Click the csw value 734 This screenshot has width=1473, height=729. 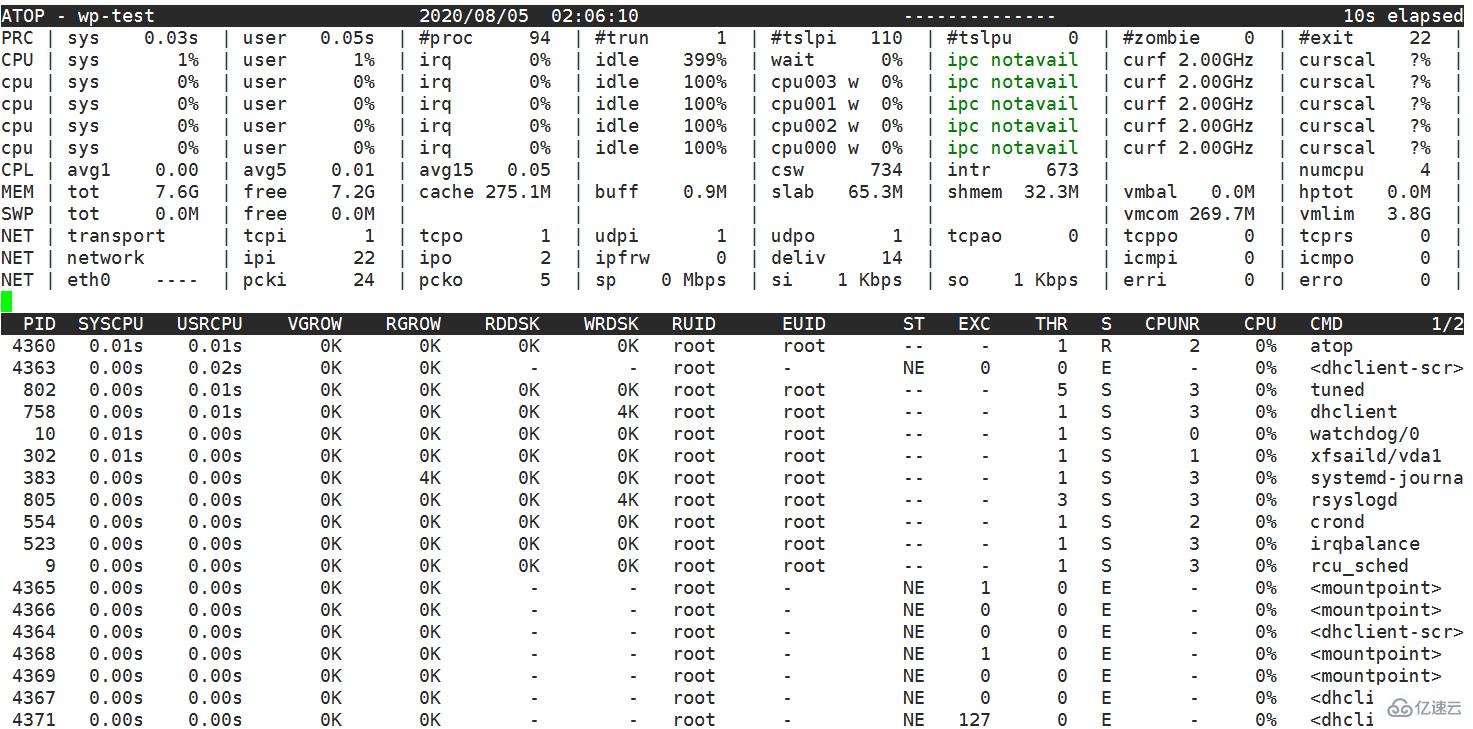(886, 170)
